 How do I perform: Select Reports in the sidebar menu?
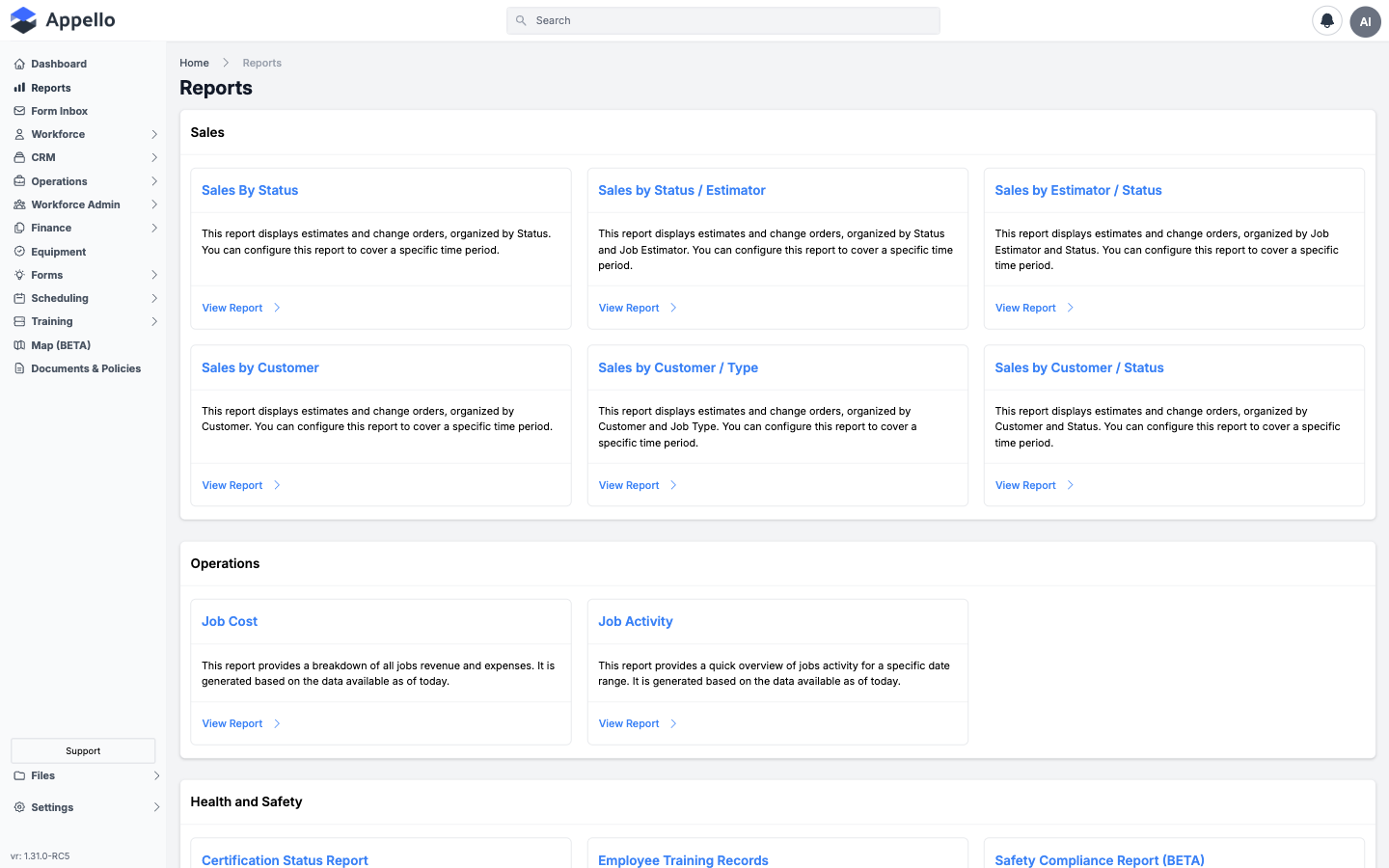51,88
